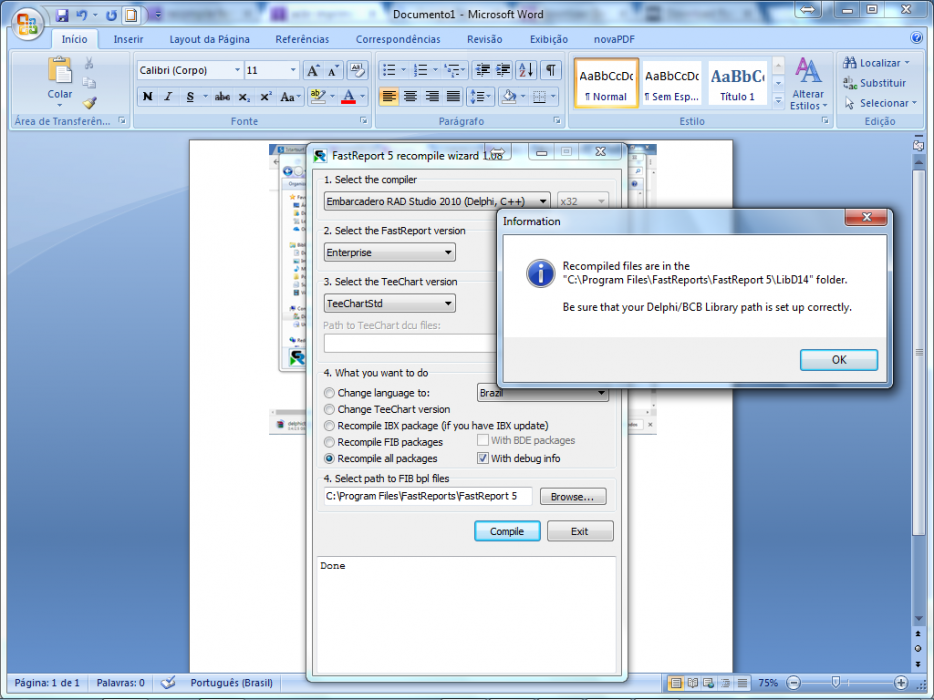This screenshot has width=934, height=700.
Task: Show paragraph marks with the pilcrow icon
Action: coord(551,70)
